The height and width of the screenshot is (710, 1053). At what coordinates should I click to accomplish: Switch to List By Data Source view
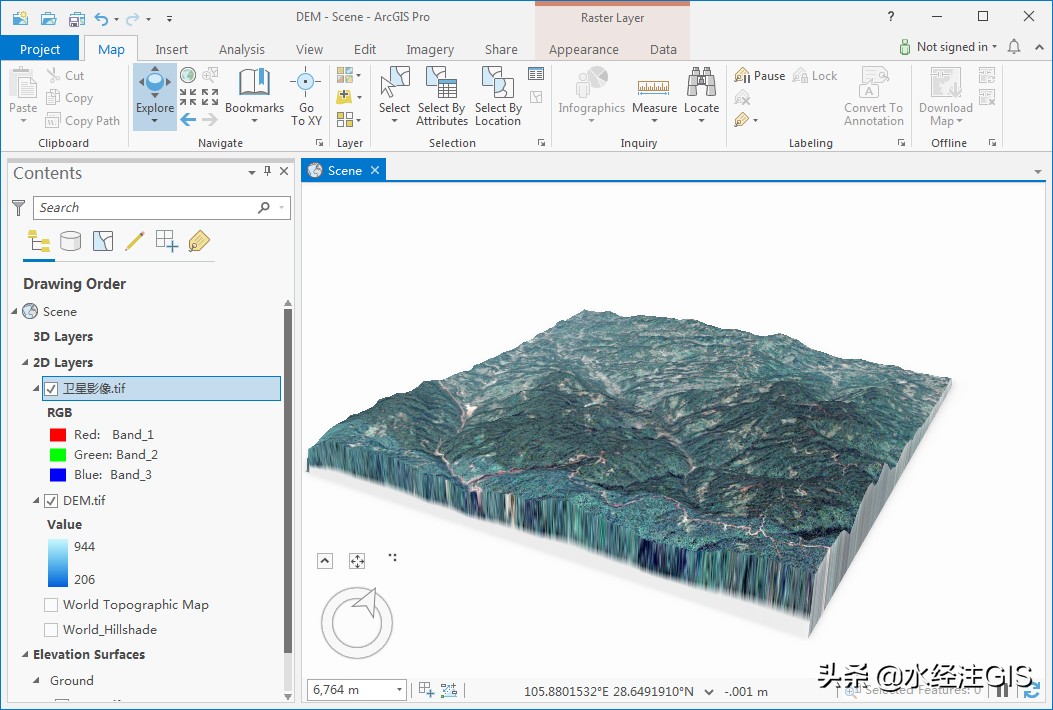click(71, 241)
